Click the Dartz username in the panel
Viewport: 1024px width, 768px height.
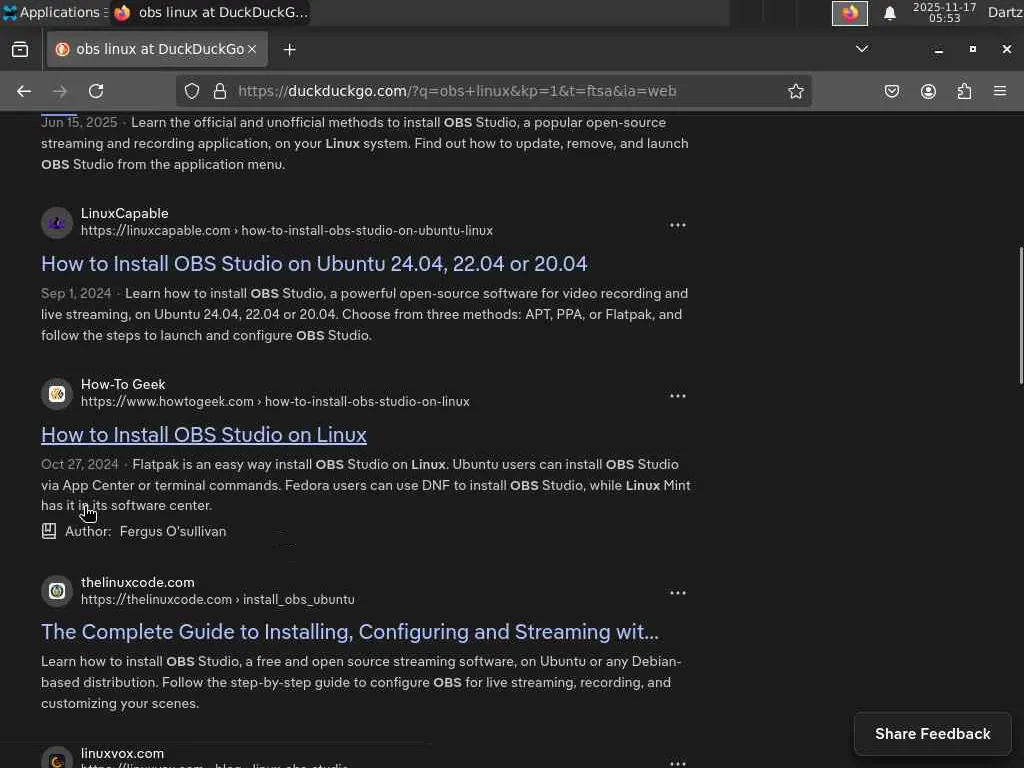click(1005, 12)
